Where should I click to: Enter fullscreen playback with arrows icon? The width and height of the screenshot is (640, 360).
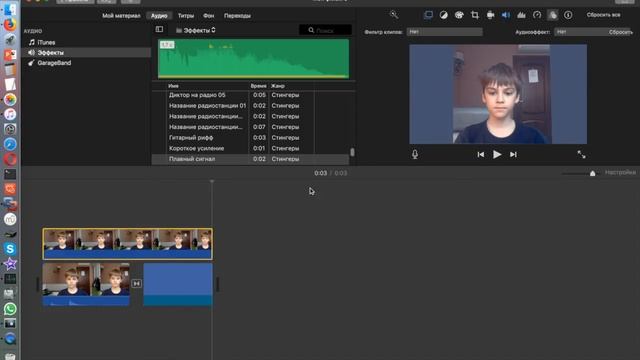tap(581, 154)
